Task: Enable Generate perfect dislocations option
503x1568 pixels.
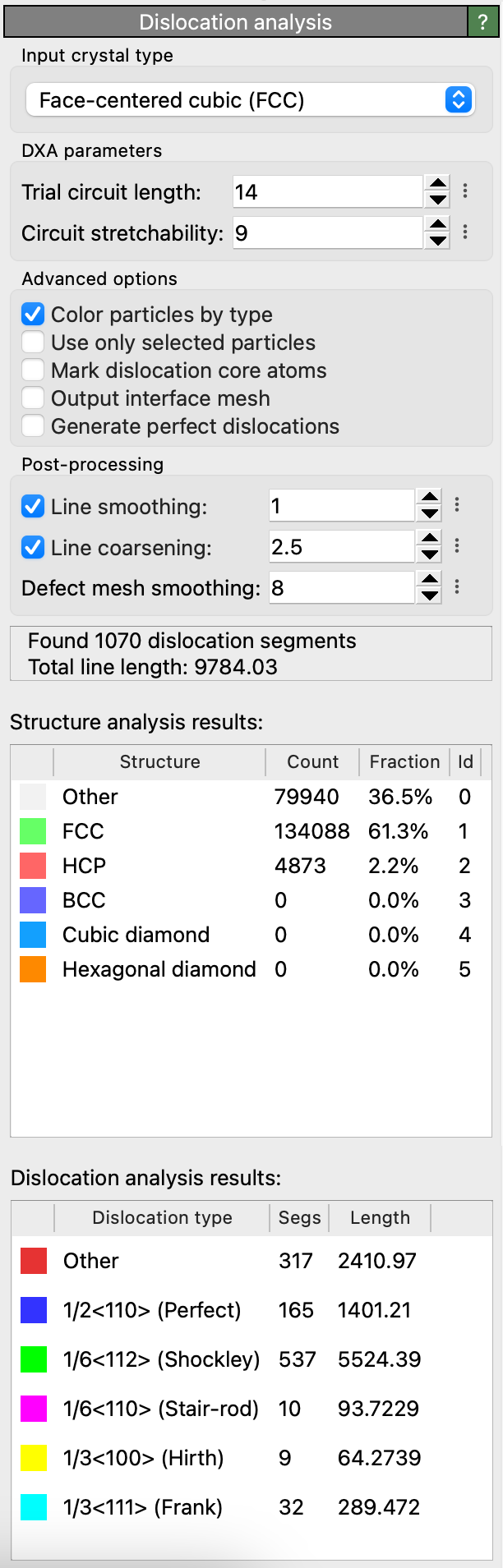Action: (x=33, y=426)
